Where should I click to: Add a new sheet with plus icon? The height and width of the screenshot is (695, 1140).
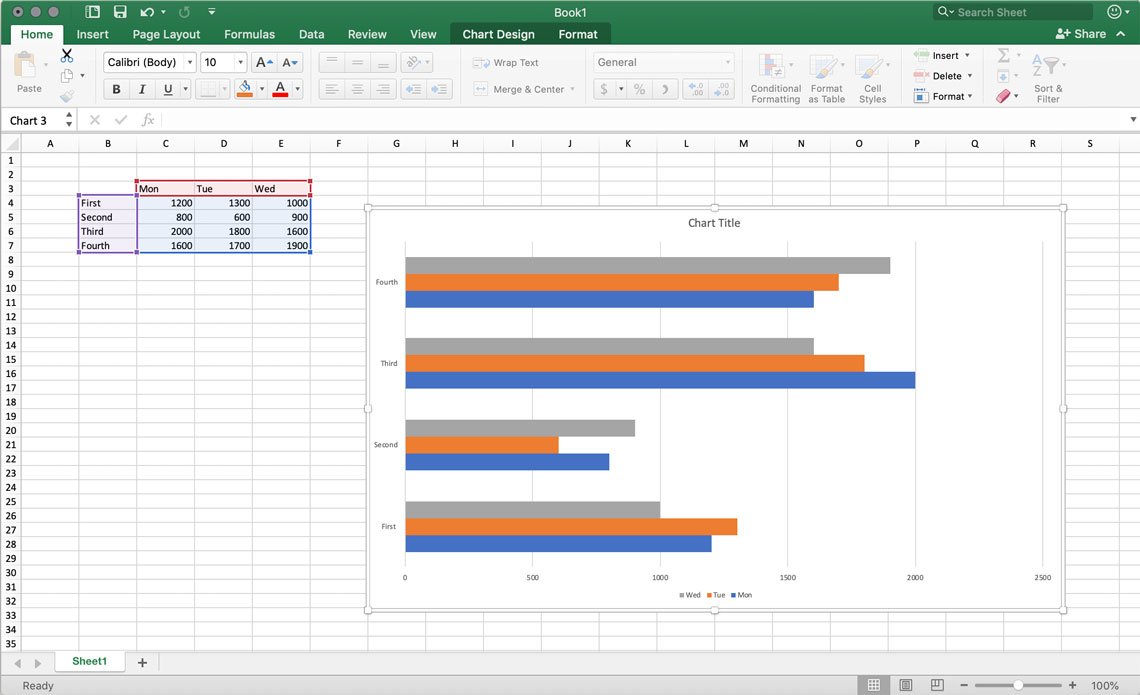[x=142, y=662]
